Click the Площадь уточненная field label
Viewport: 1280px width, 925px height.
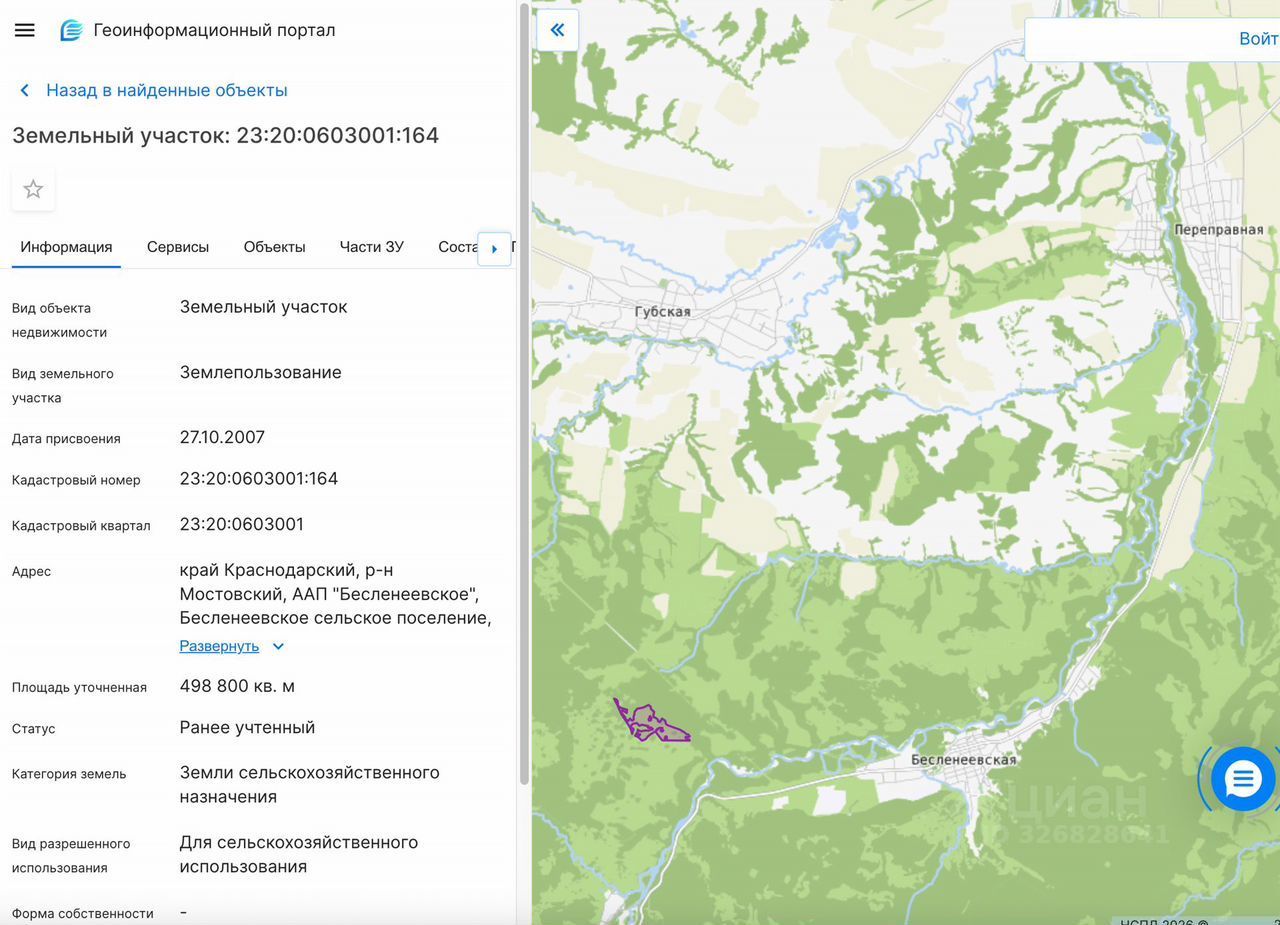pos(79,688)
